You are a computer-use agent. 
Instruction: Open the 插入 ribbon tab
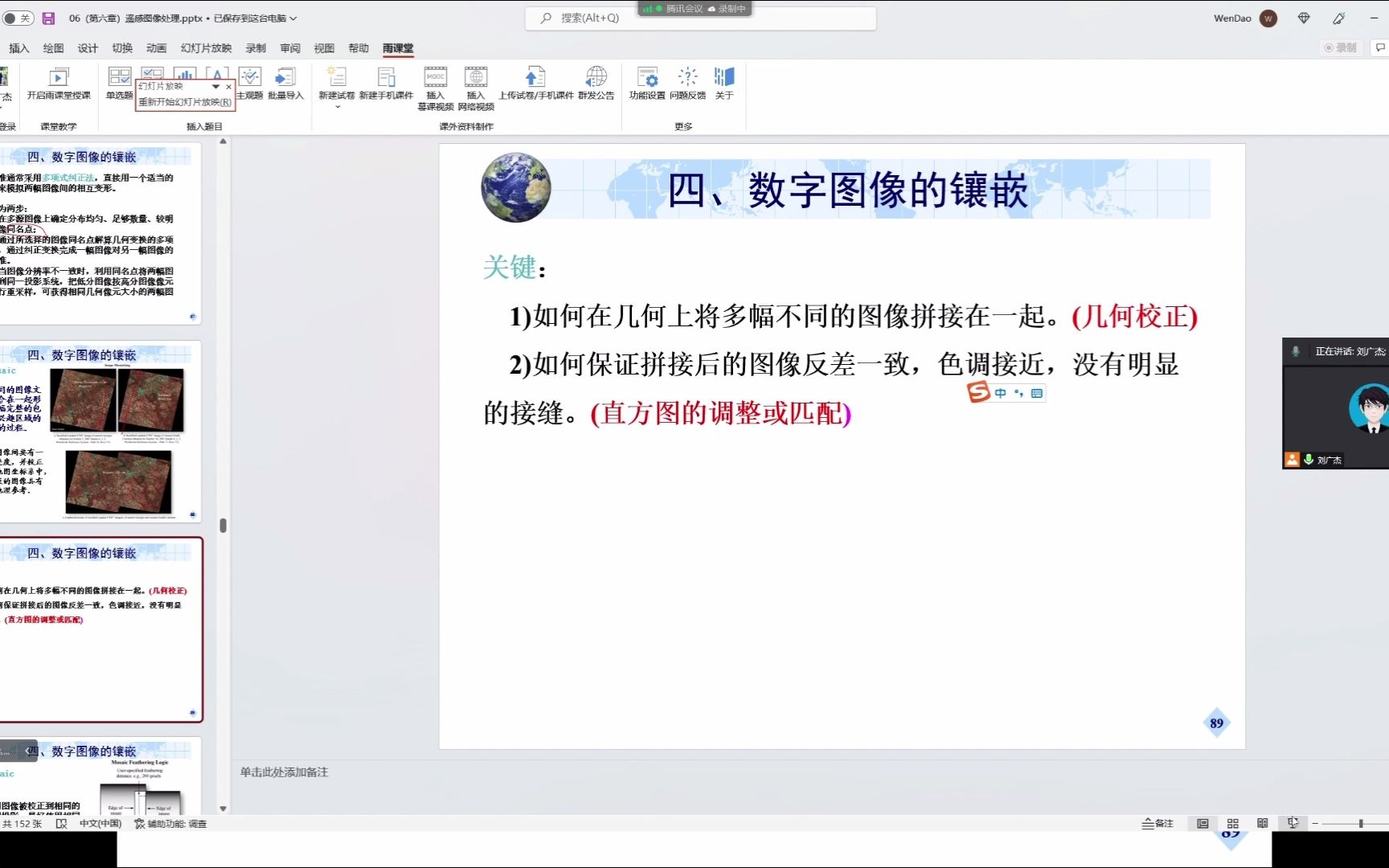tap(18, 48)
